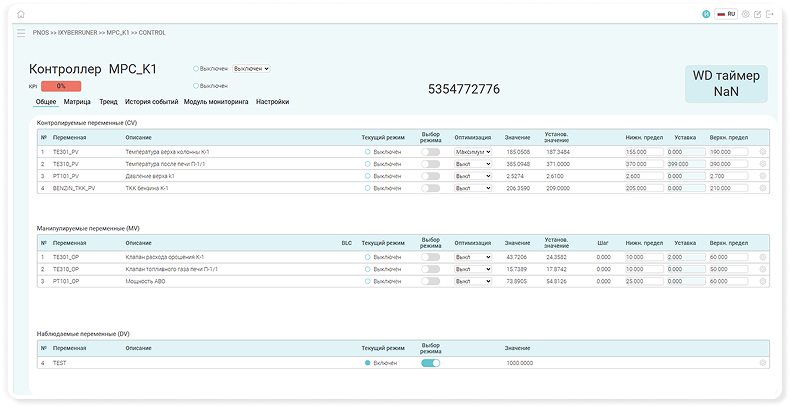Image resolution: width=790 pixels, height=407 pixels.
Task: Open the hamburger menu beside the breadcrumb
Action: coord(21,33)
